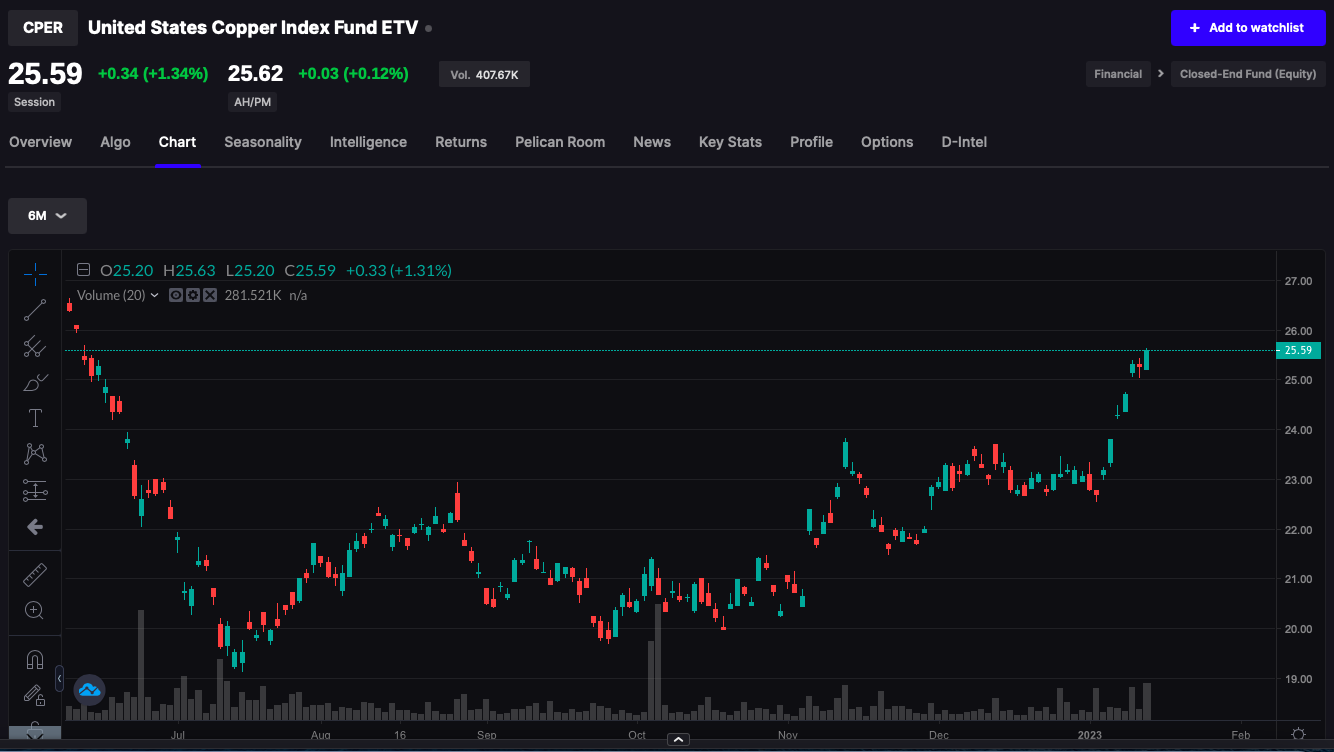Click the CPER ticker badge
Viewport: 1334px width, 752px height.
pyautogui.click(x=43, y=28)
